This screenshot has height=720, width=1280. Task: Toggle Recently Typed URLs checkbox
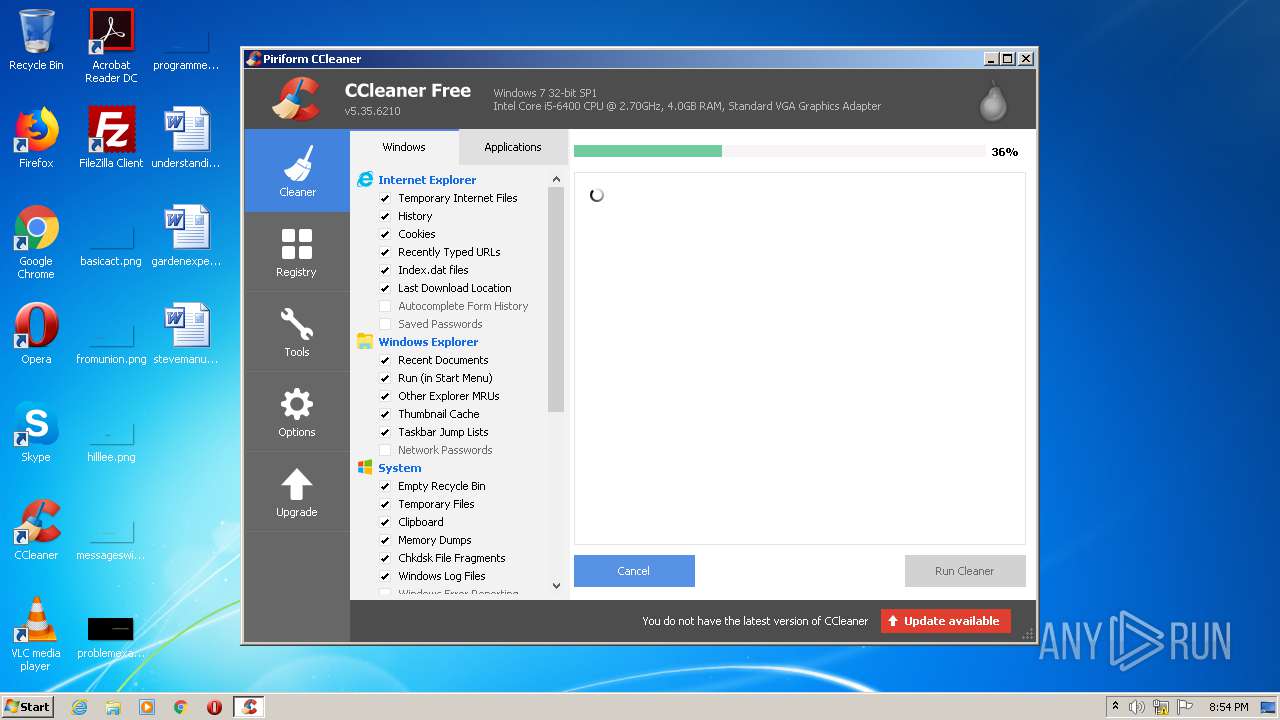coord(385,252)
